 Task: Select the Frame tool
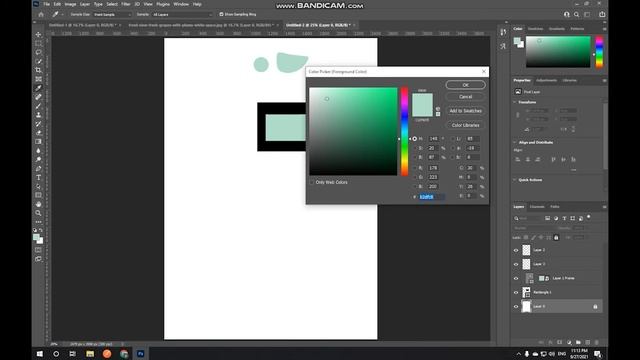38,79
